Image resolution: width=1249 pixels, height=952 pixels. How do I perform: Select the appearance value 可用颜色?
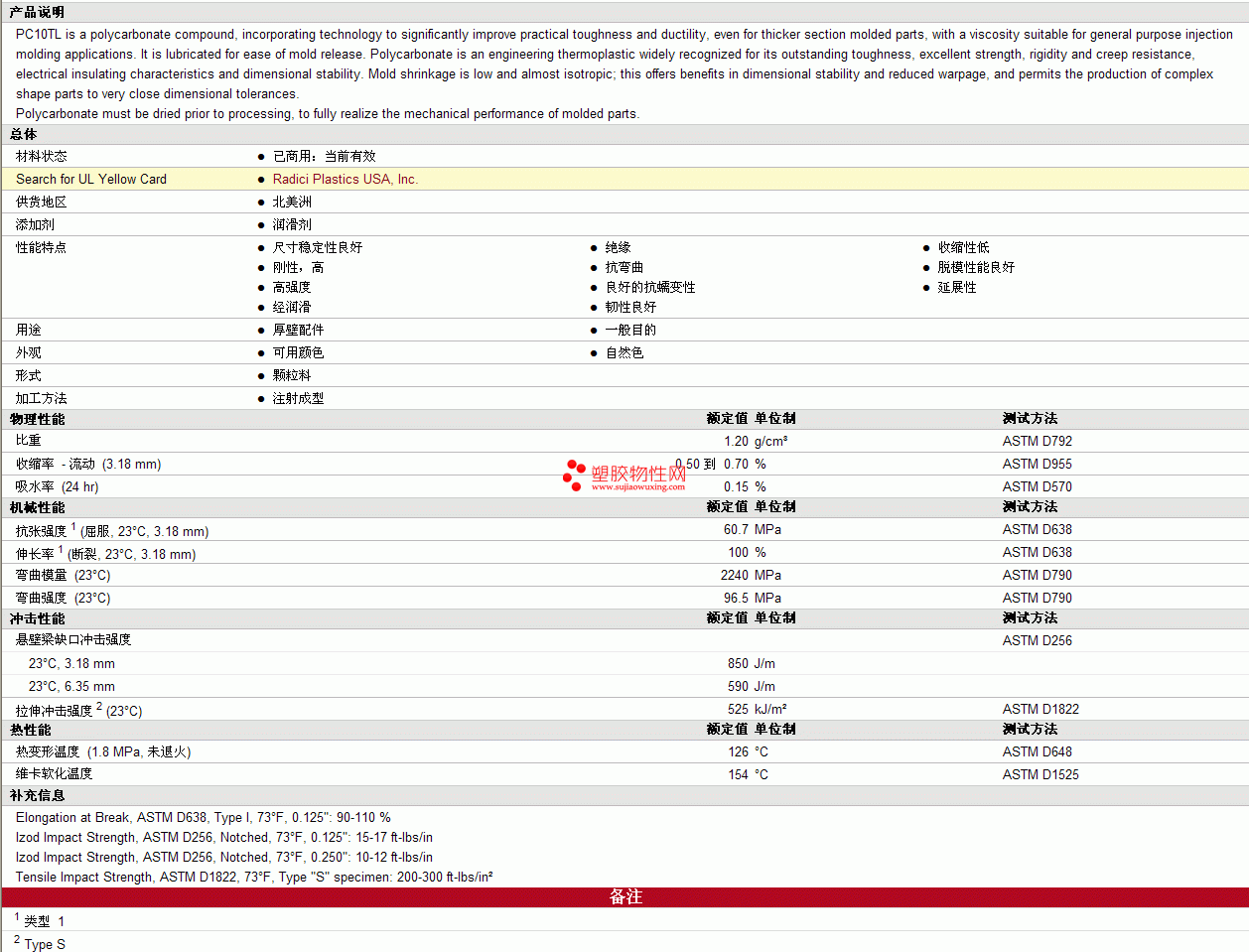(x=298, y=352)
